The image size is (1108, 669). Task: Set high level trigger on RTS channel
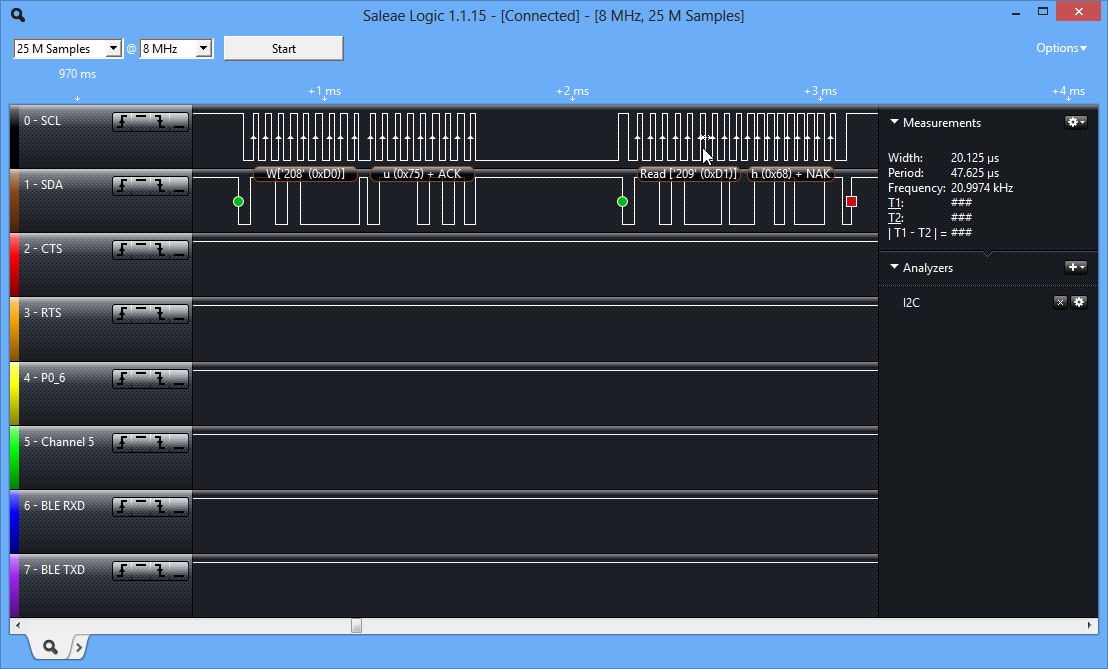(141, 314)
